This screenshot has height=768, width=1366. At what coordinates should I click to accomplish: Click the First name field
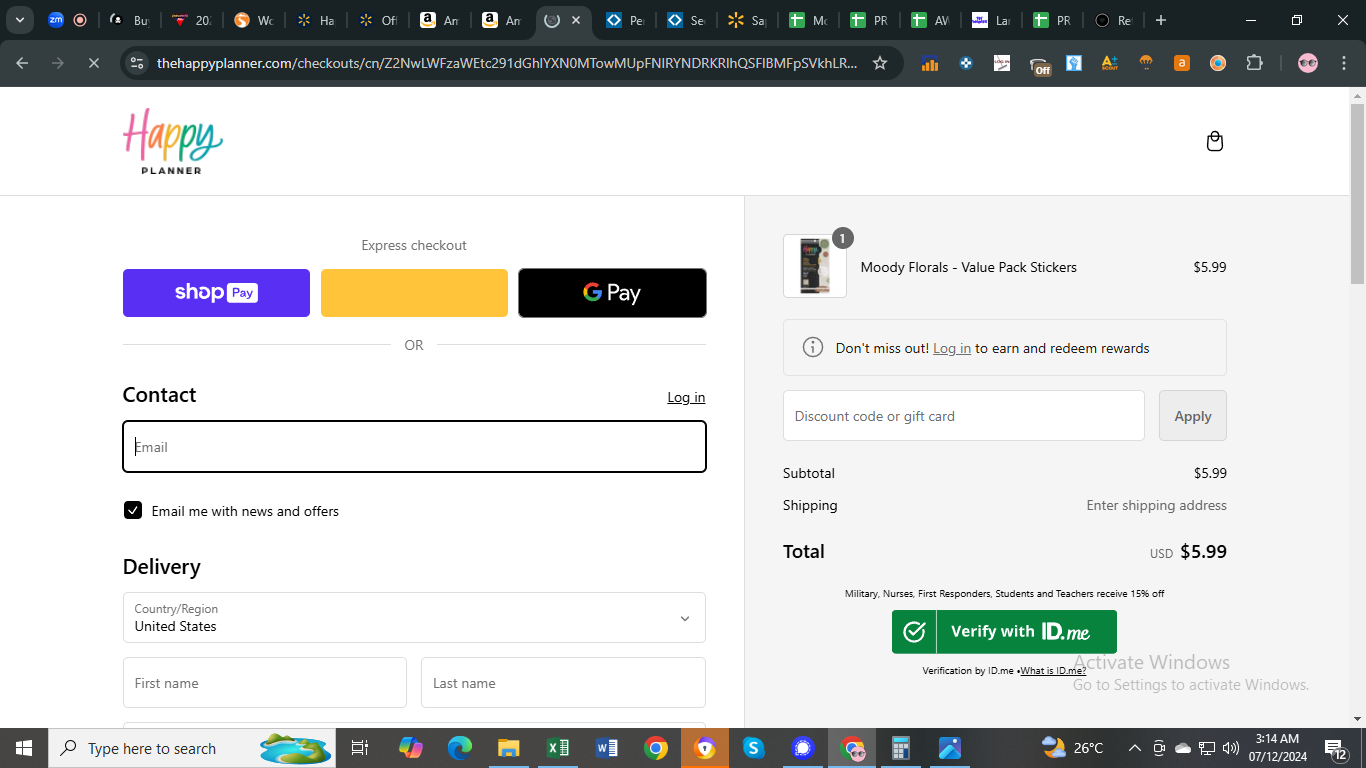265,683
